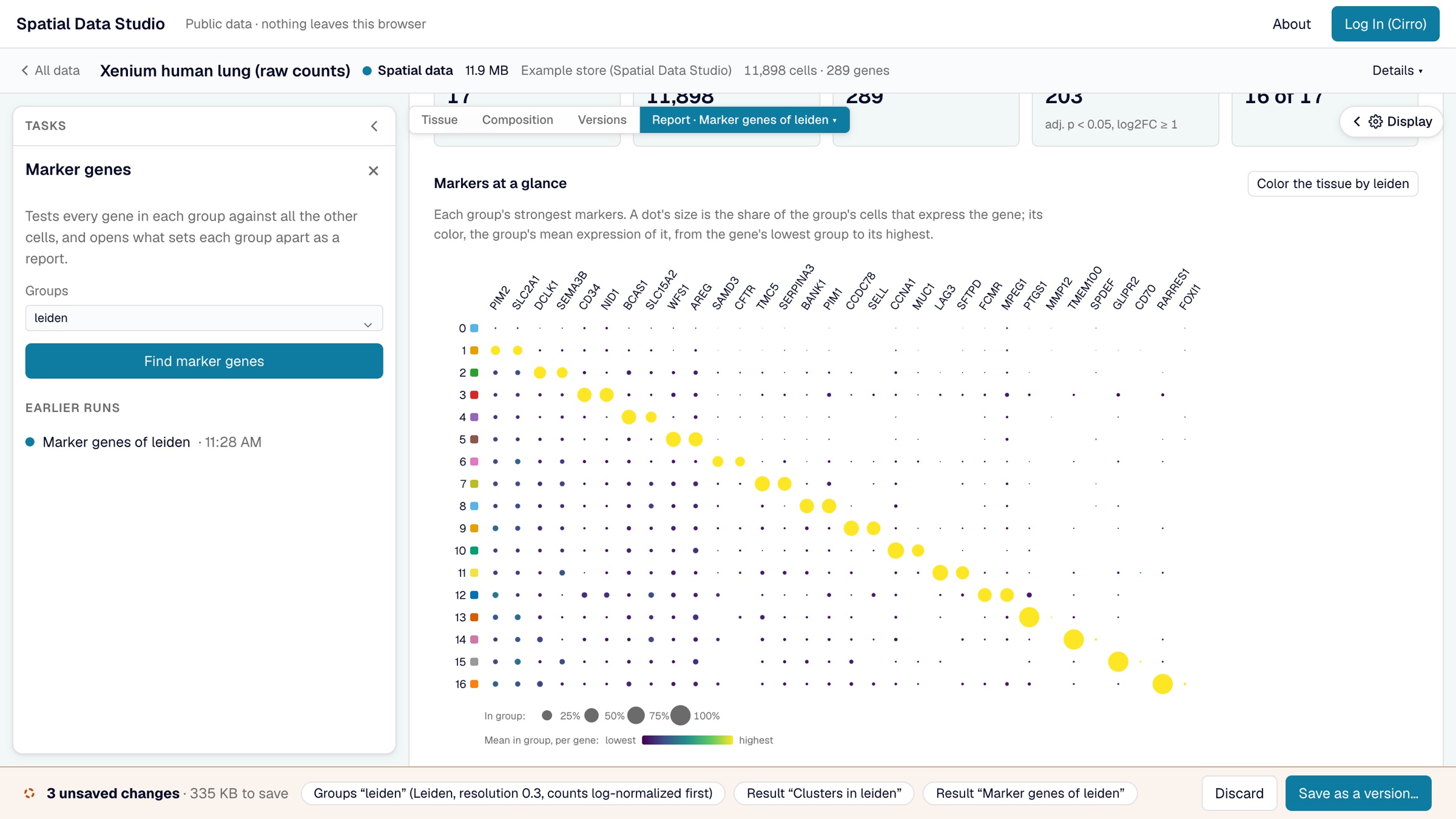
Task: Discard the unsaved changes
Action: click(x=1239, y=793)
